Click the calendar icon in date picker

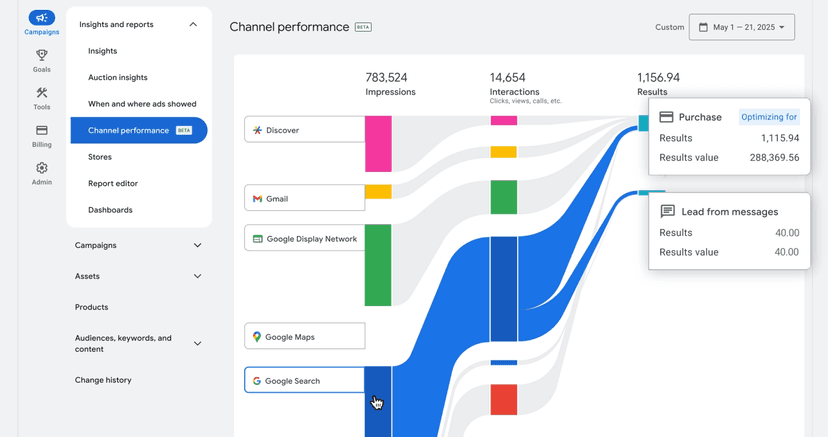tap(703, 27)
